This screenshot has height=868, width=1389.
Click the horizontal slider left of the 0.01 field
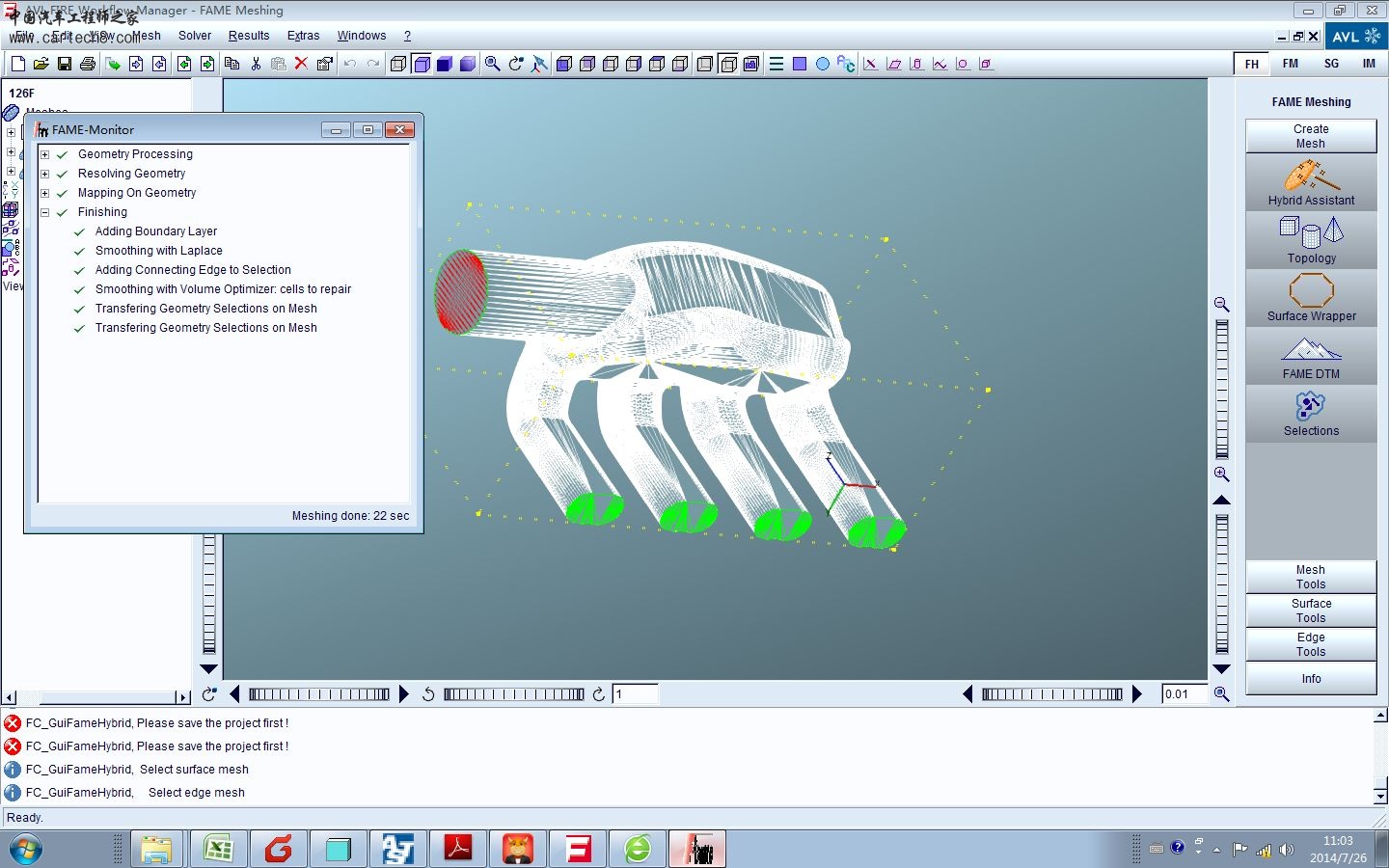pos(1052,694)
